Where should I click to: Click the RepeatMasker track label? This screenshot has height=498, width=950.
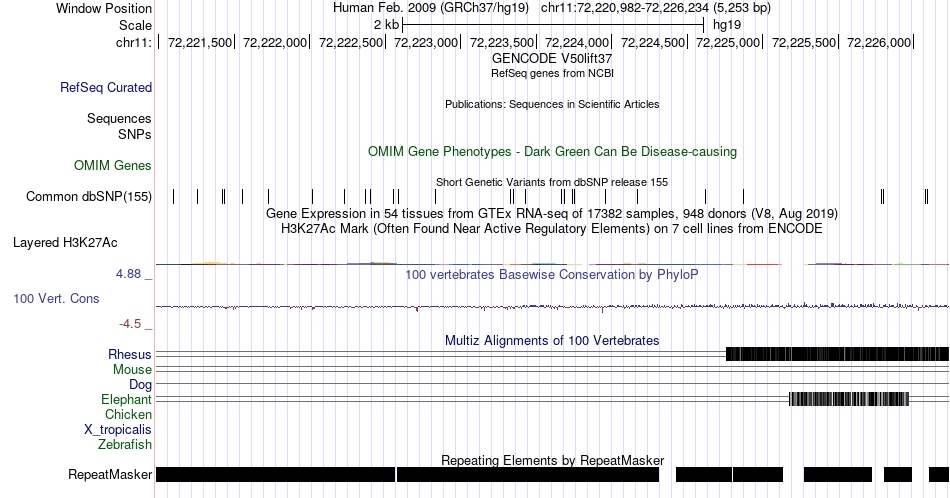(x=110, y=474)
